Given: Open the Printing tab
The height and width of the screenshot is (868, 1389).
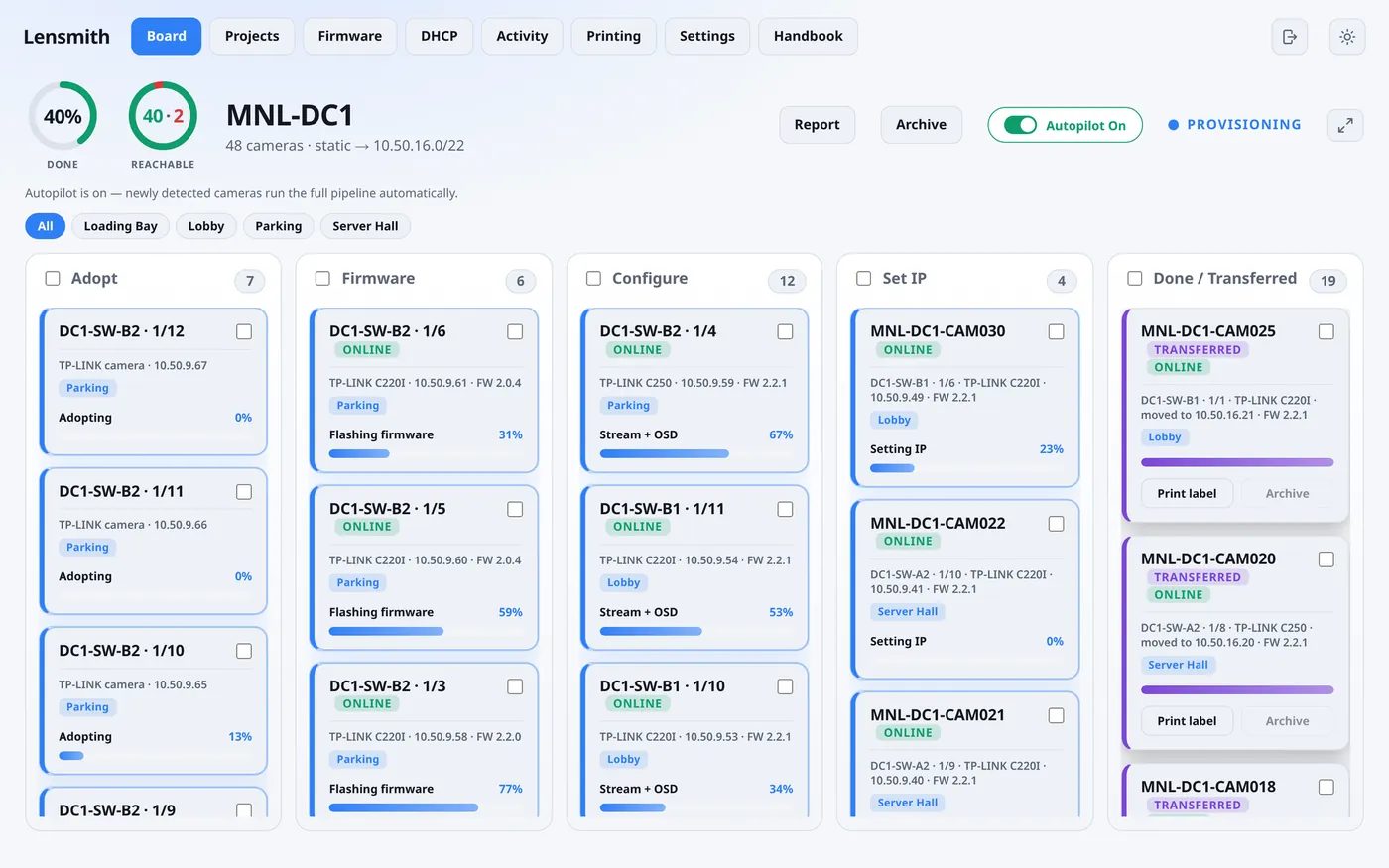Looking at the screenshot, I should tap(613, 36).
